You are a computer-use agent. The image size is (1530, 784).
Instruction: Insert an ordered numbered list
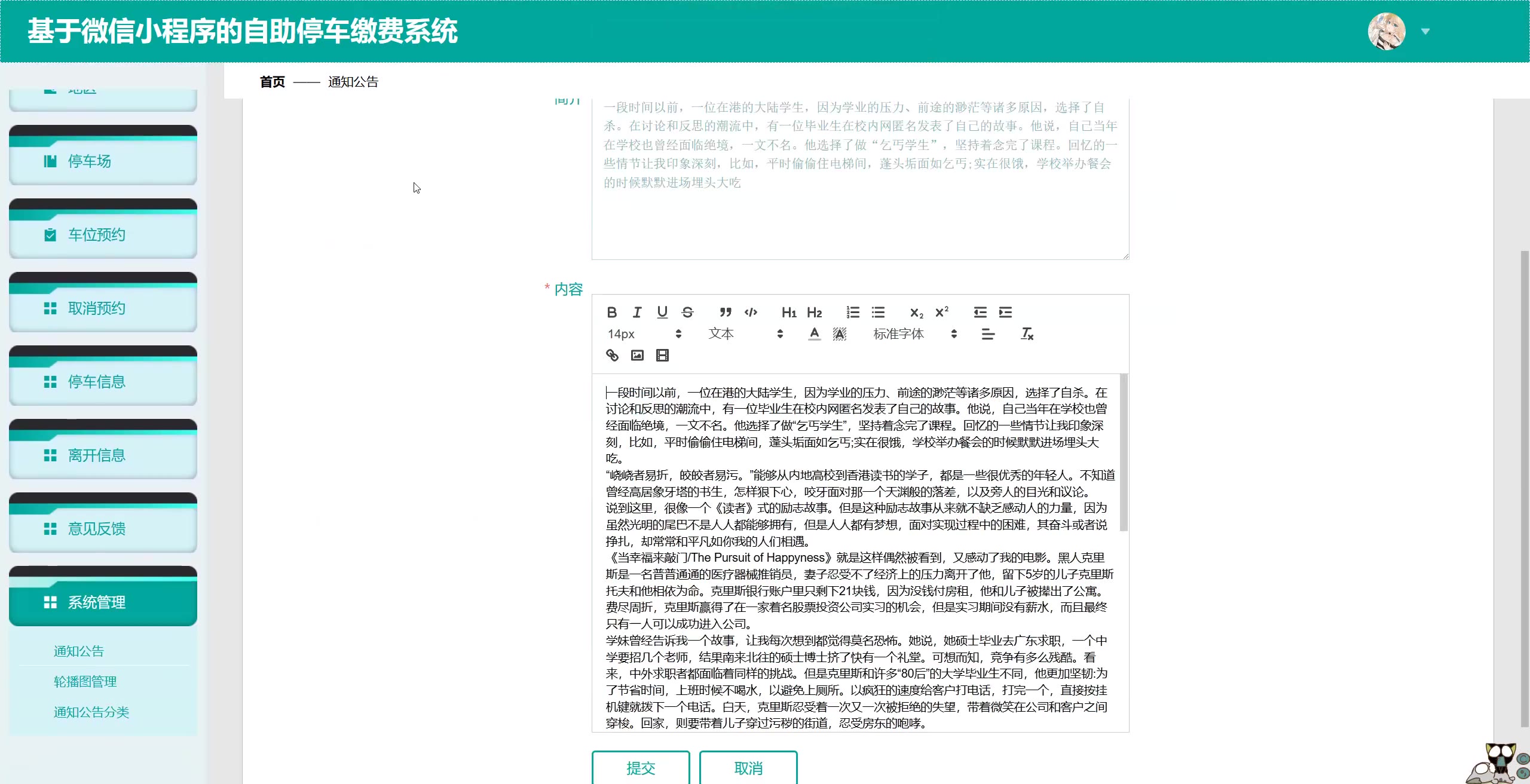pos(853,312)
